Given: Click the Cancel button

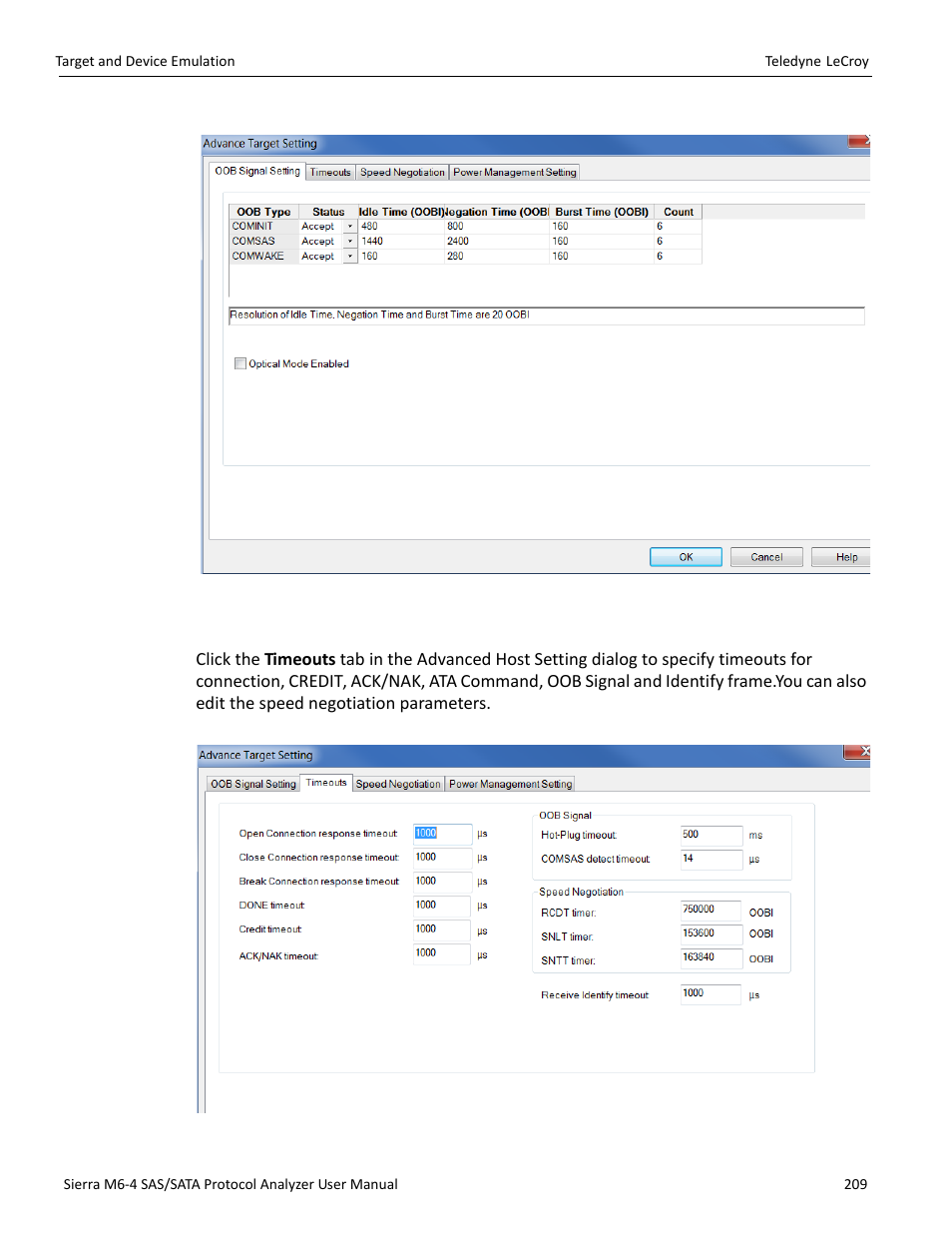Looking at the screenshot, I should tap(766, 557).
